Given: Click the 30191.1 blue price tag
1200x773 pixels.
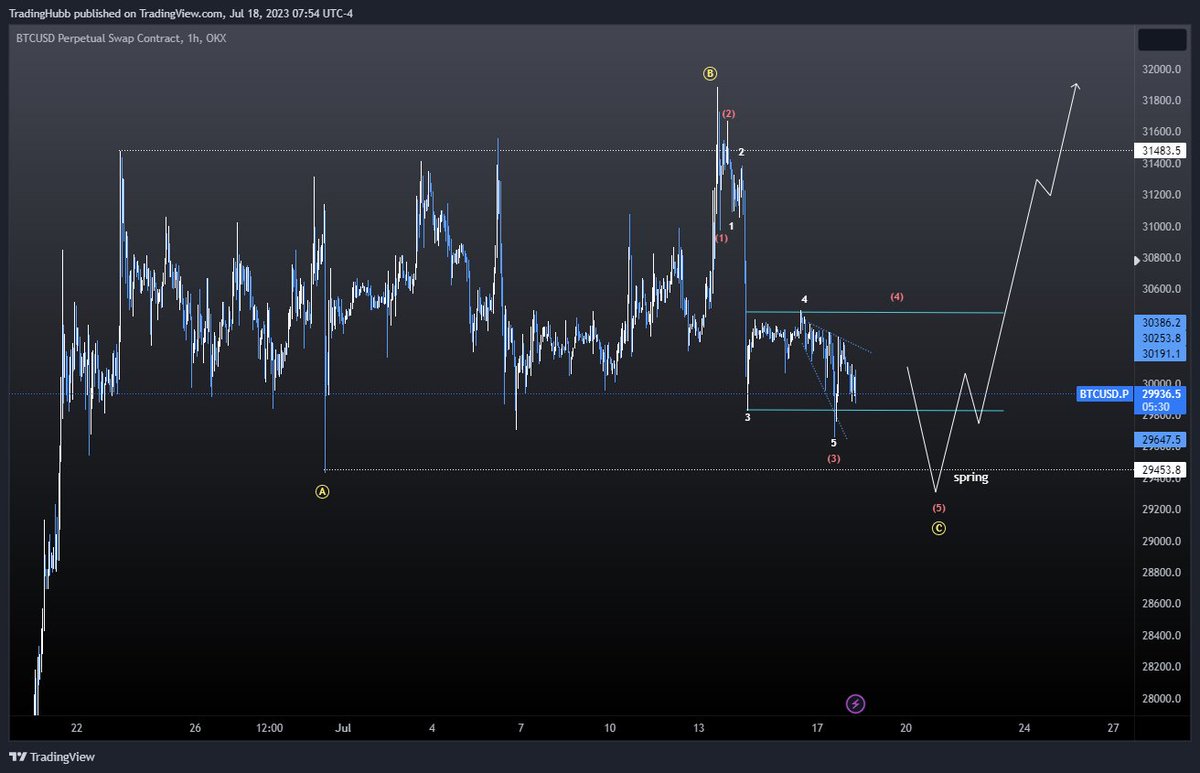Looking at the screenshot, I should [1163, 353].
